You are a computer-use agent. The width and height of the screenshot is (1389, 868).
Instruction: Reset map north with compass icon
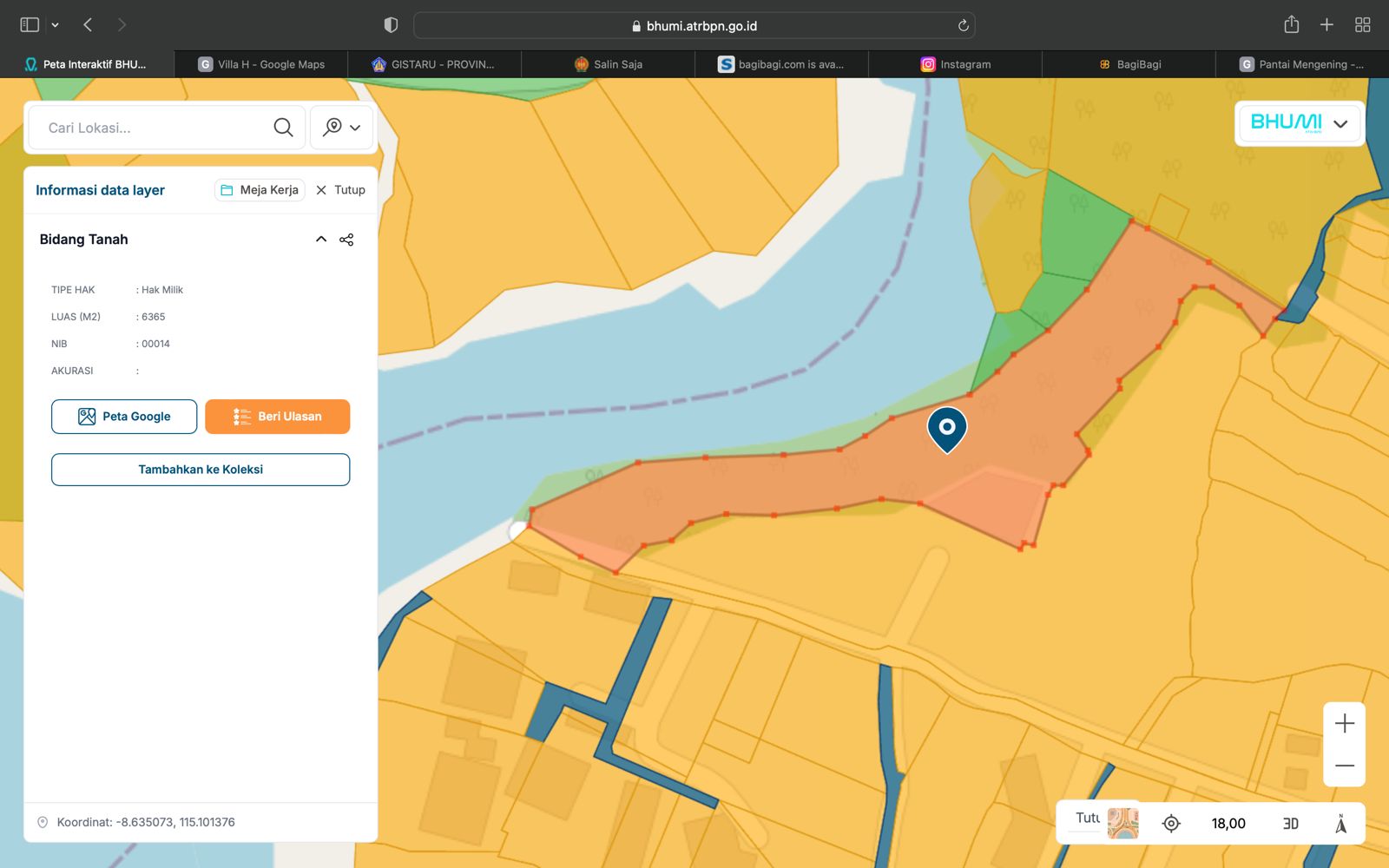1340,823
